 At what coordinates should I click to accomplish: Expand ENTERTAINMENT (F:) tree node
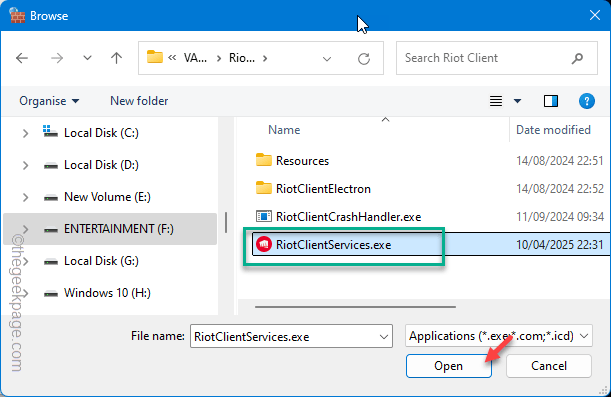point(25,229)
